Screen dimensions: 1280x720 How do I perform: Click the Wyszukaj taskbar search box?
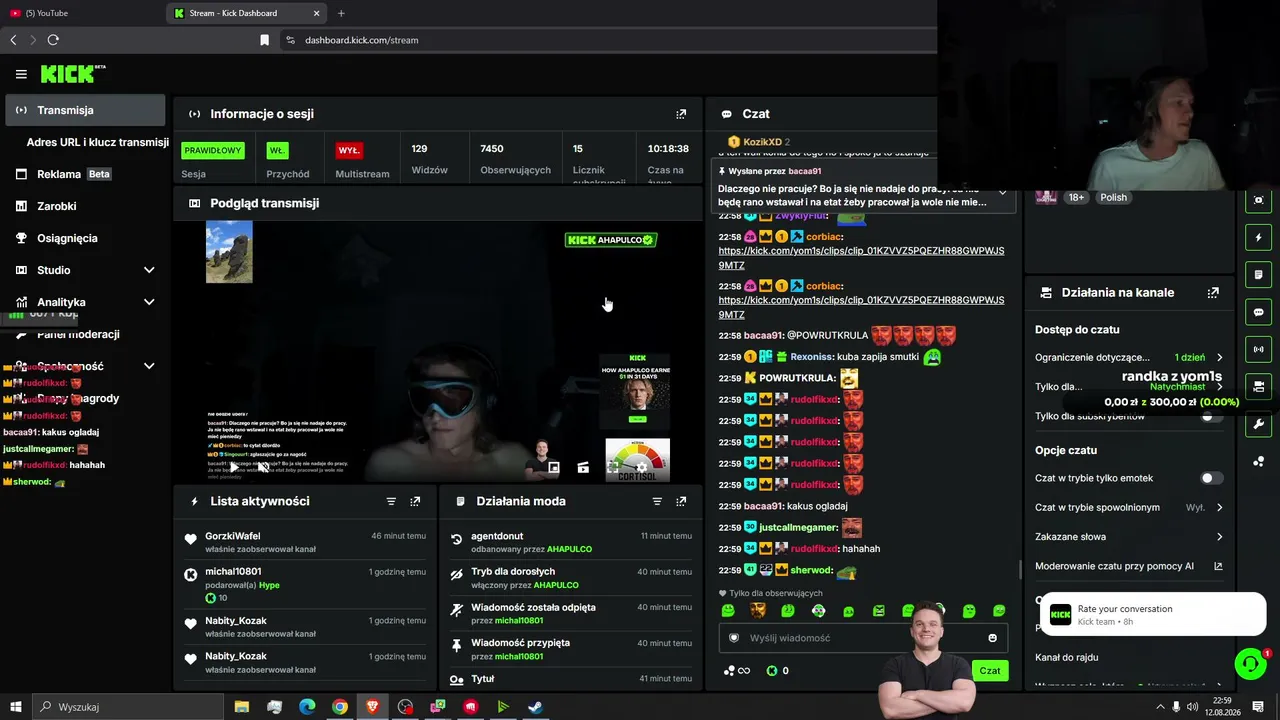pos(130,707)
